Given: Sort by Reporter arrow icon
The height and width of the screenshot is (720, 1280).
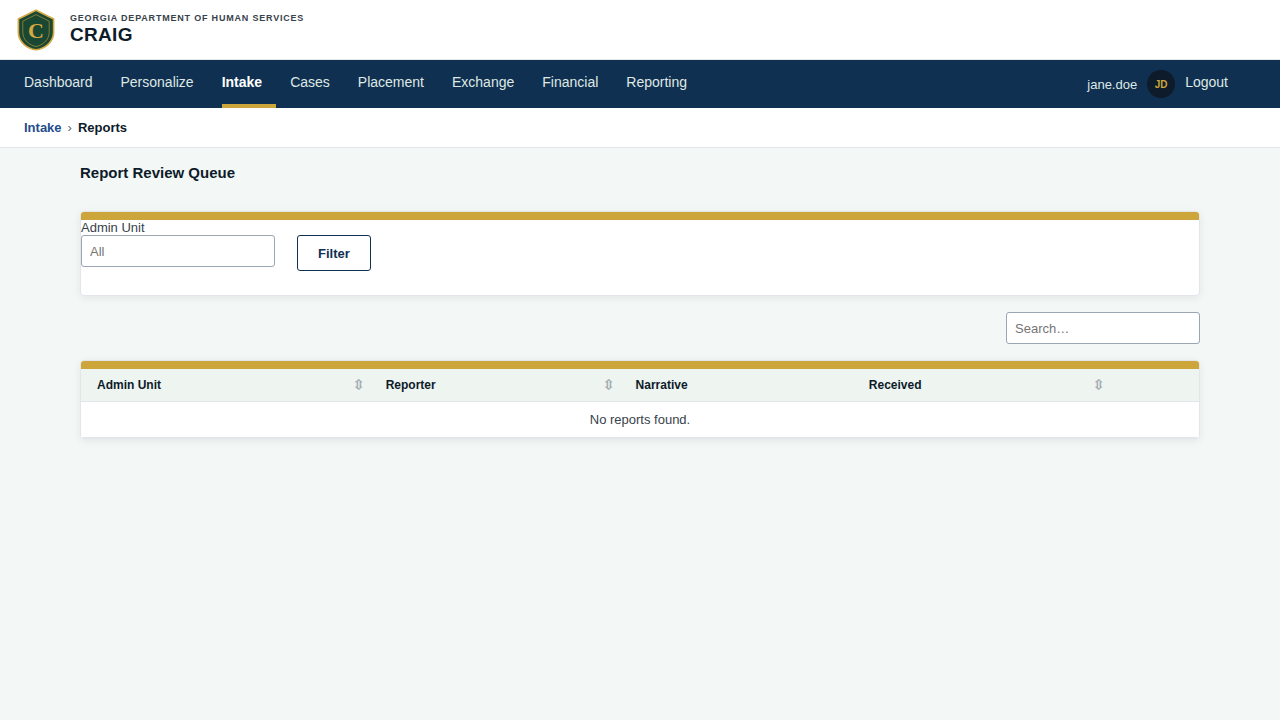Looking at the screenshot, I should (x=608, y=385).
